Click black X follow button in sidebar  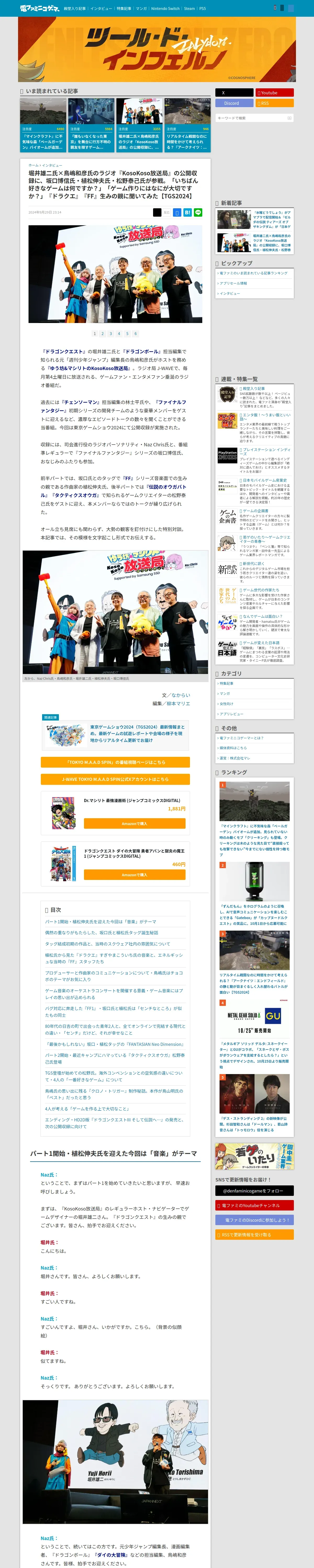[234, 93]
